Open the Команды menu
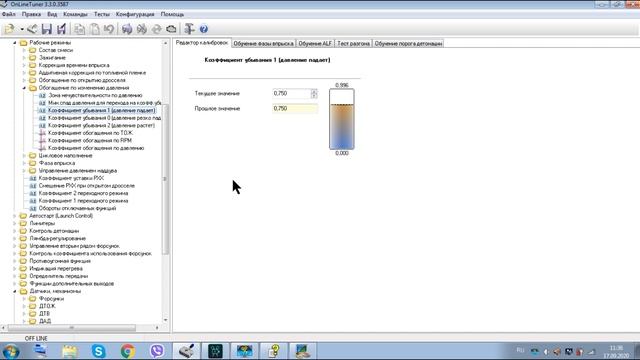Screen dimensions: 640x360 (x=75, y=14)
